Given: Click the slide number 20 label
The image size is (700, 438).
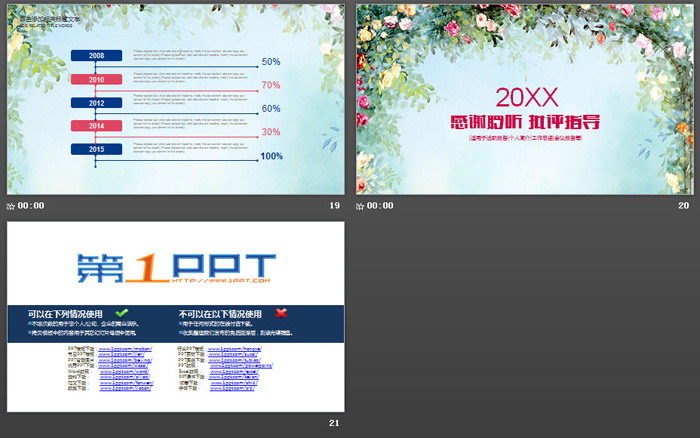Looking at the screenshot, I should point(684,206).
